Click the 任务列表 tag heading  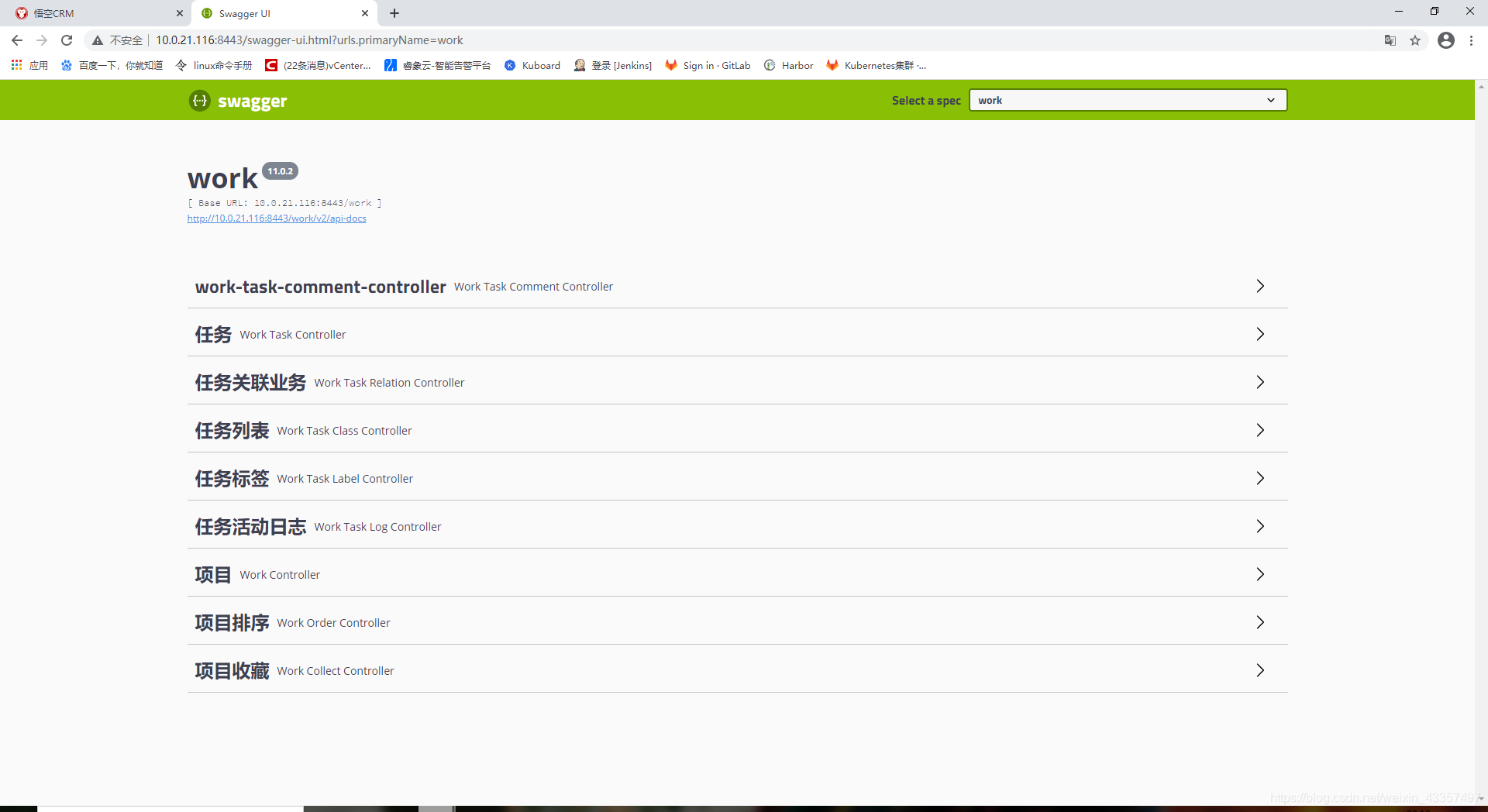click(x=232, y=431)
